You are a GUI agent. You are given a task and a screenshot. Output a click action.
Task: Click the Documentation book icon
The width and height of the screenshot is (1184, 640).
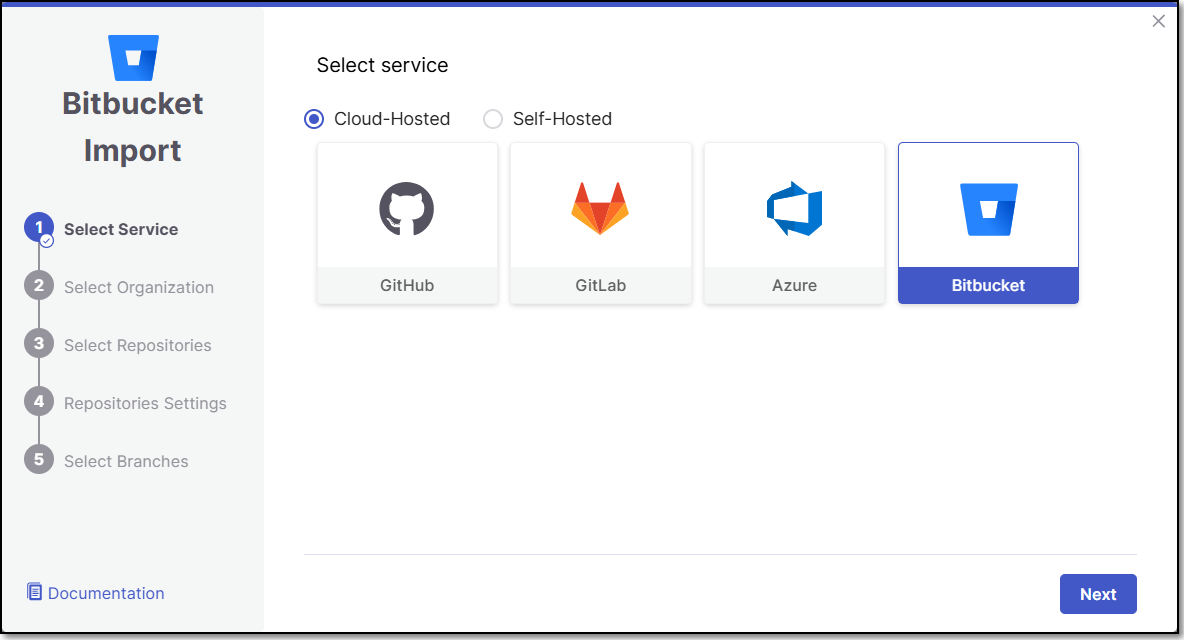(35, 592)
